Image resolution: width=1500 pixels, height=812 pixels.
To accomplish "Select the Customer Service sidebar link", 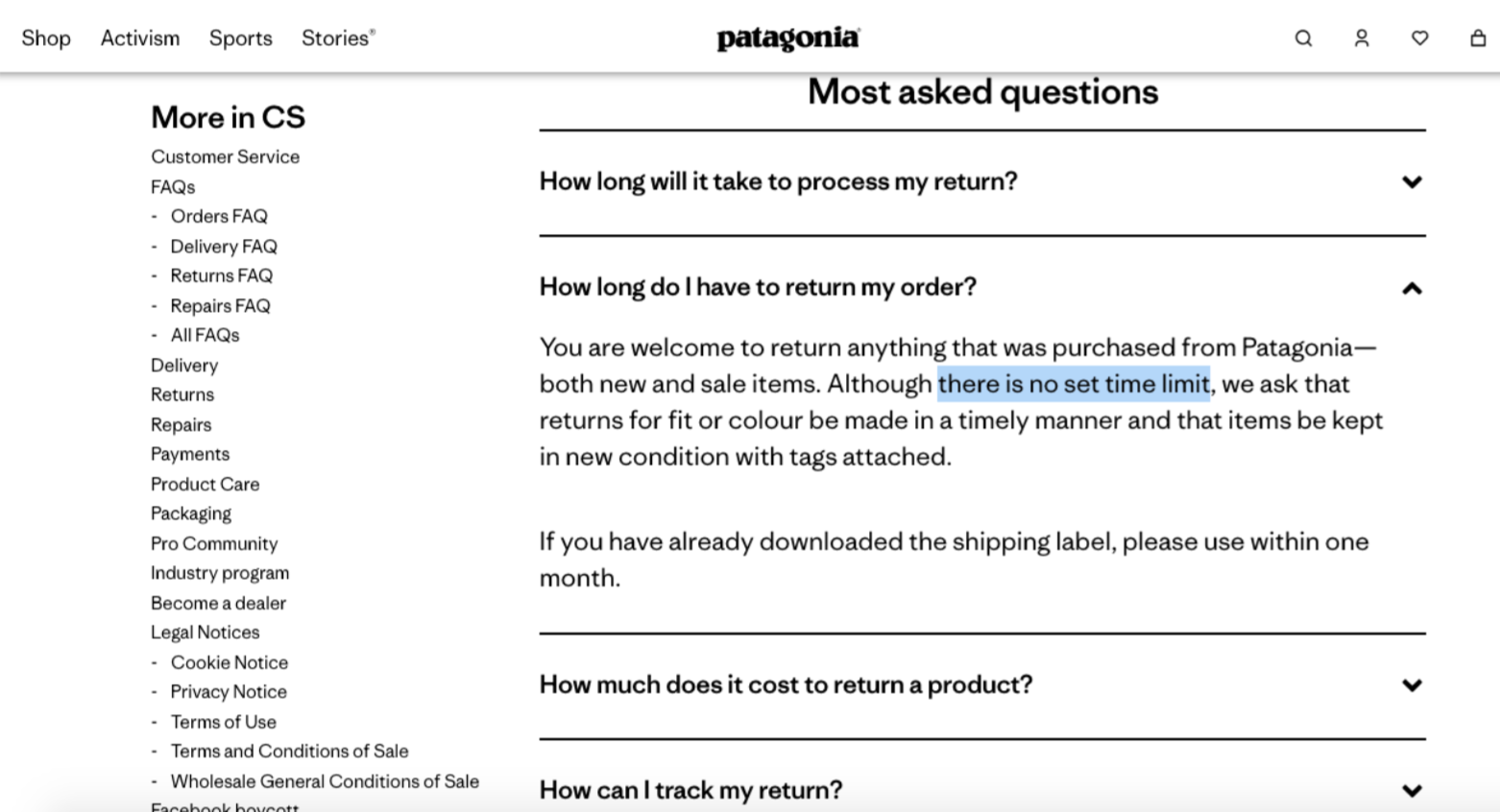I will point(226,156).
